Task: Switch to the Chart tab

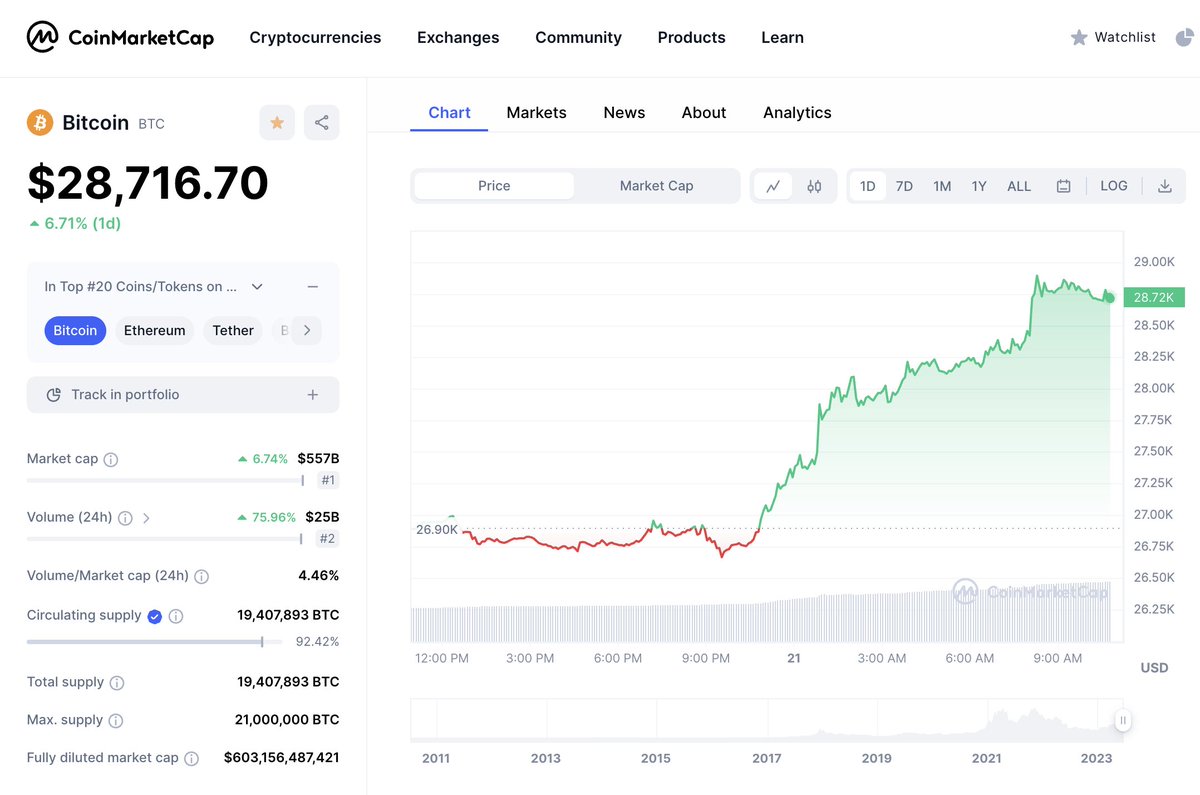Action: (x=449, y=113)
